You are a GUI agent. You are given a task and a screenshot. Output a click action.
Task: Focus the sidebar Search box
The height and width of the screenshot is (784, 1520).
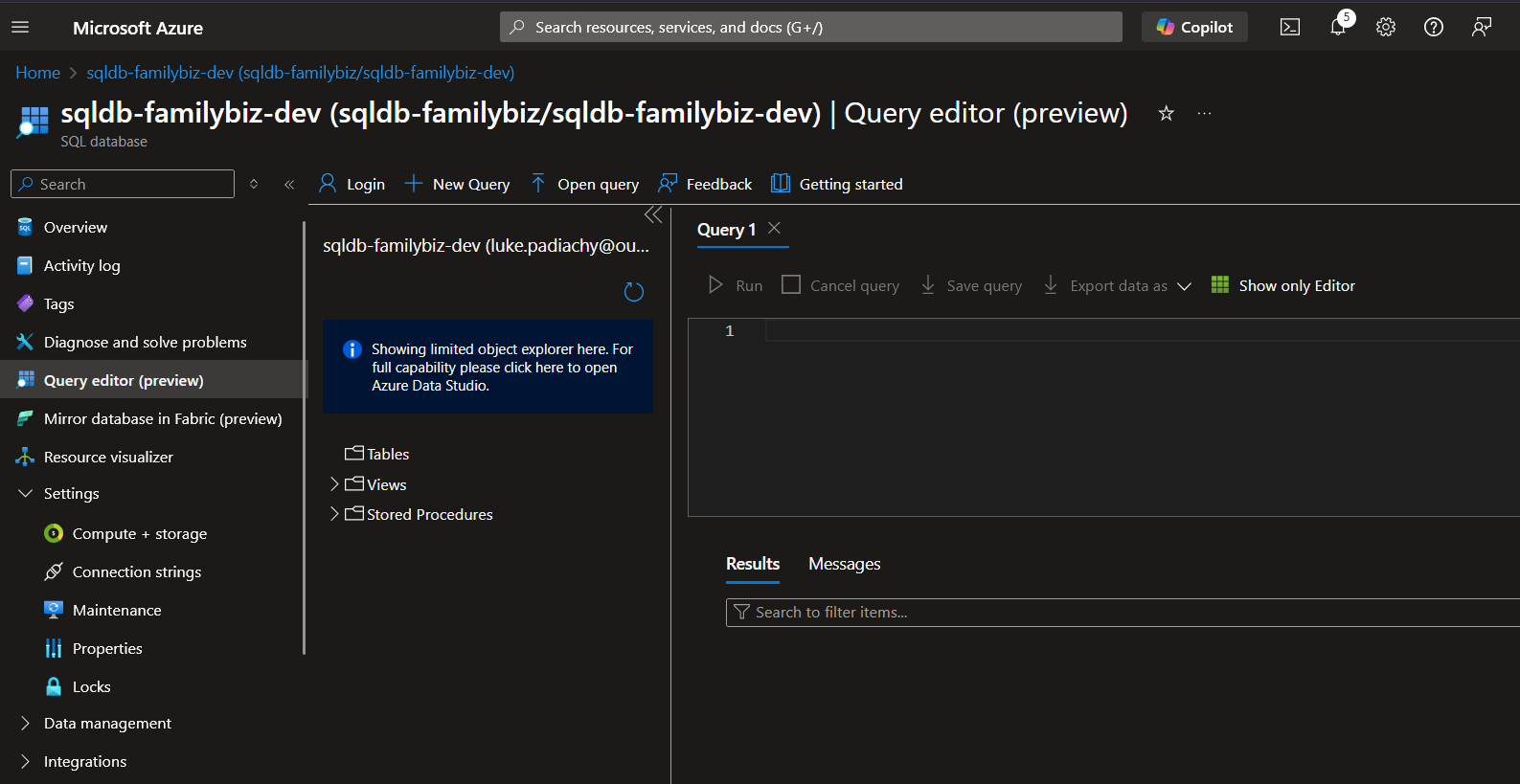pyautogui.click(x=123, y=184)
